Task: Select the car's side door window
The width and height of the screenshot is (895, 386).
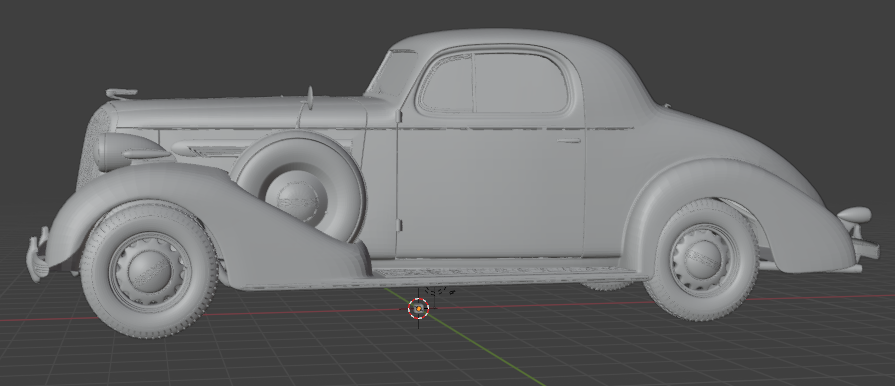Action: 494,83
